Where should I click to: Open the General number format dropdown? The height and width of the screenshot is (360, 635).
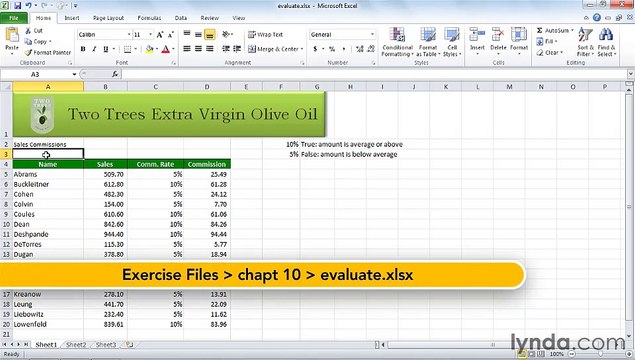(372, 34)
